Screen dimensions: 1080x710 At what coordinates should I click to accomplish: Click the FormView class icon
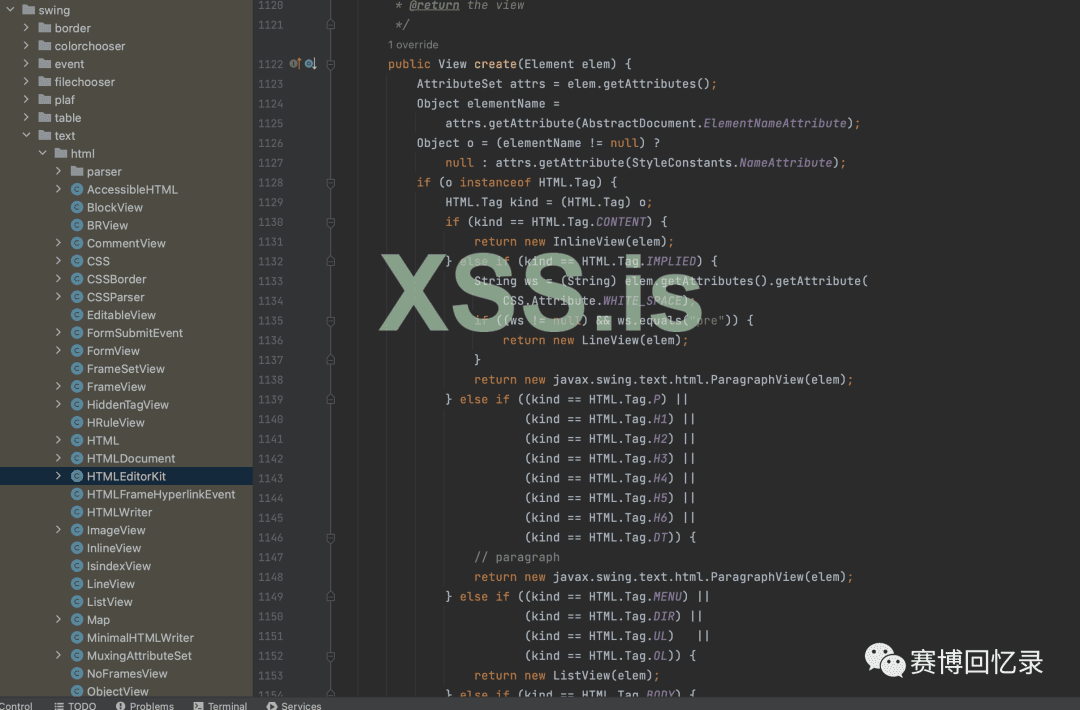point(77,351)
